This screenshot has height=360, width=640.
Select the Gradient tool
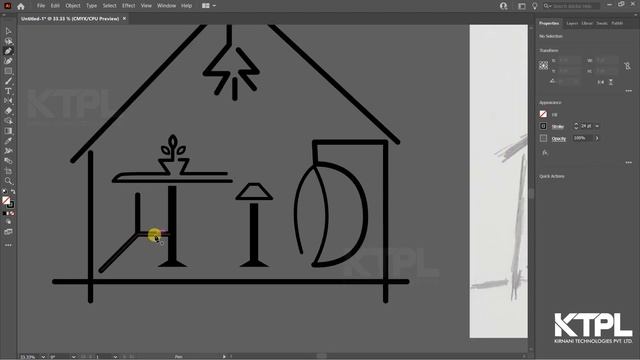click(8, 131)
